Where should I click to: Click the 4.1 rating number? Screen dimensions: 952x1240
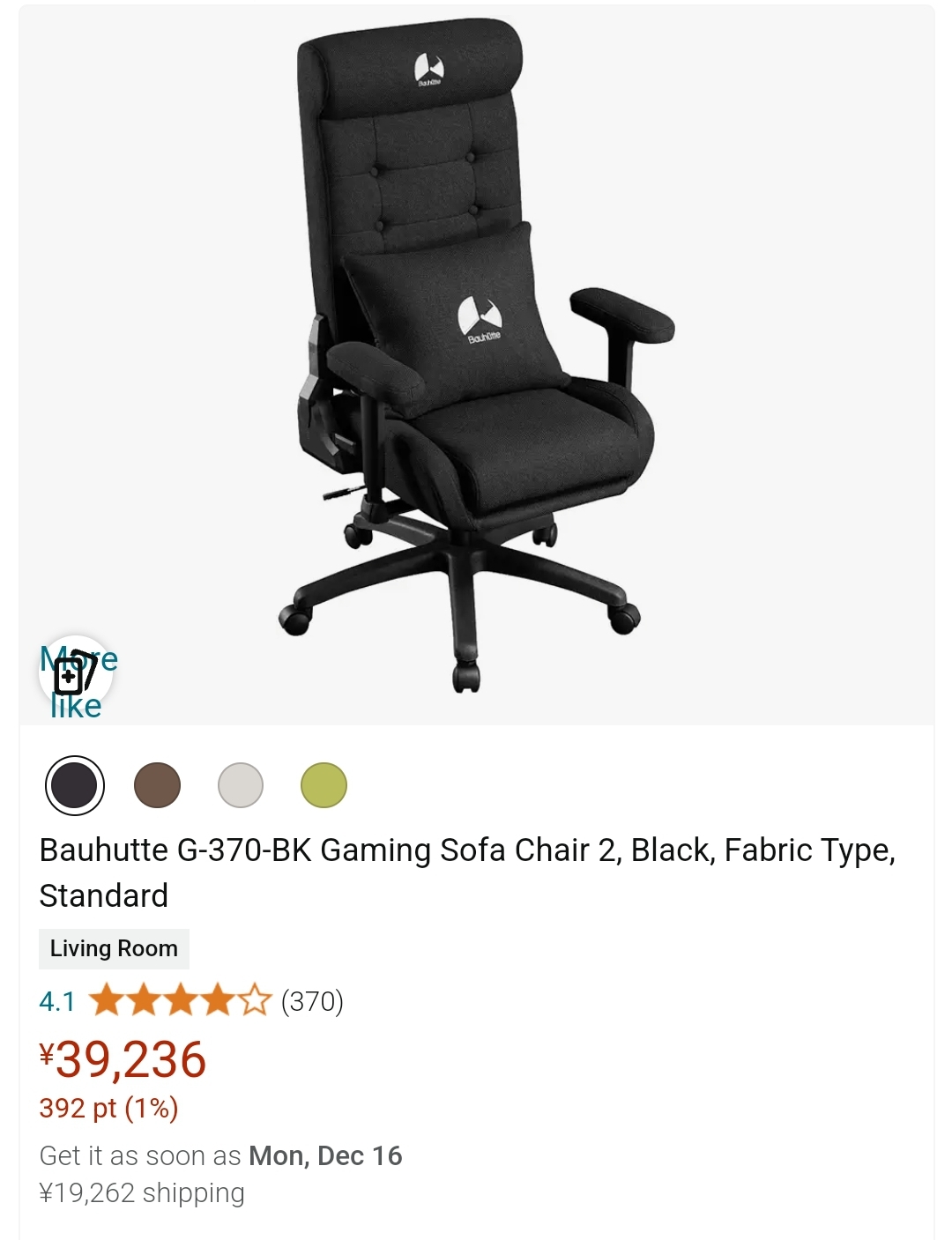(57, 1001)
